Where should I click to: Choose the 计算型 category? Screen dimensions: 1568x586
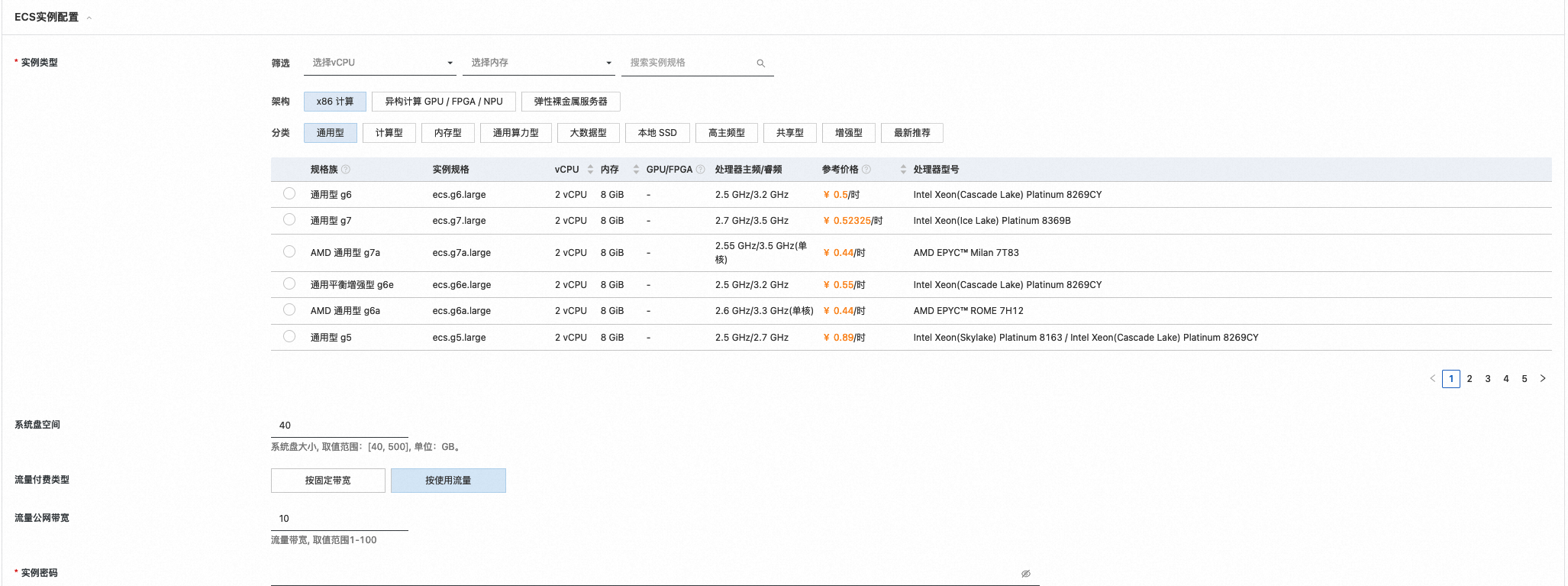[x=389, y=133]
